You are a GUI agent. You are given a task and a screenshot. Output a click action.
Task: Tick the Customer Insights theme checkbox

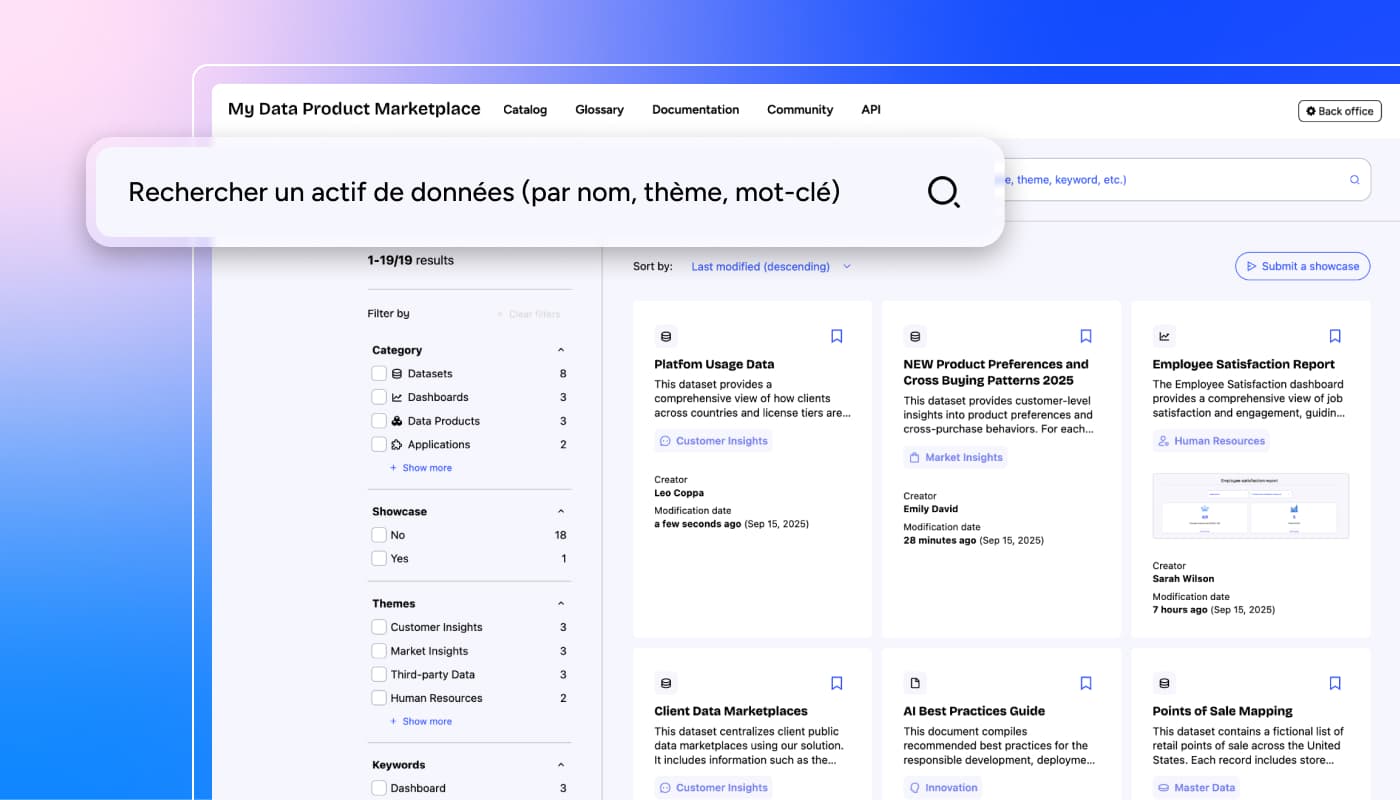point(379,627)
